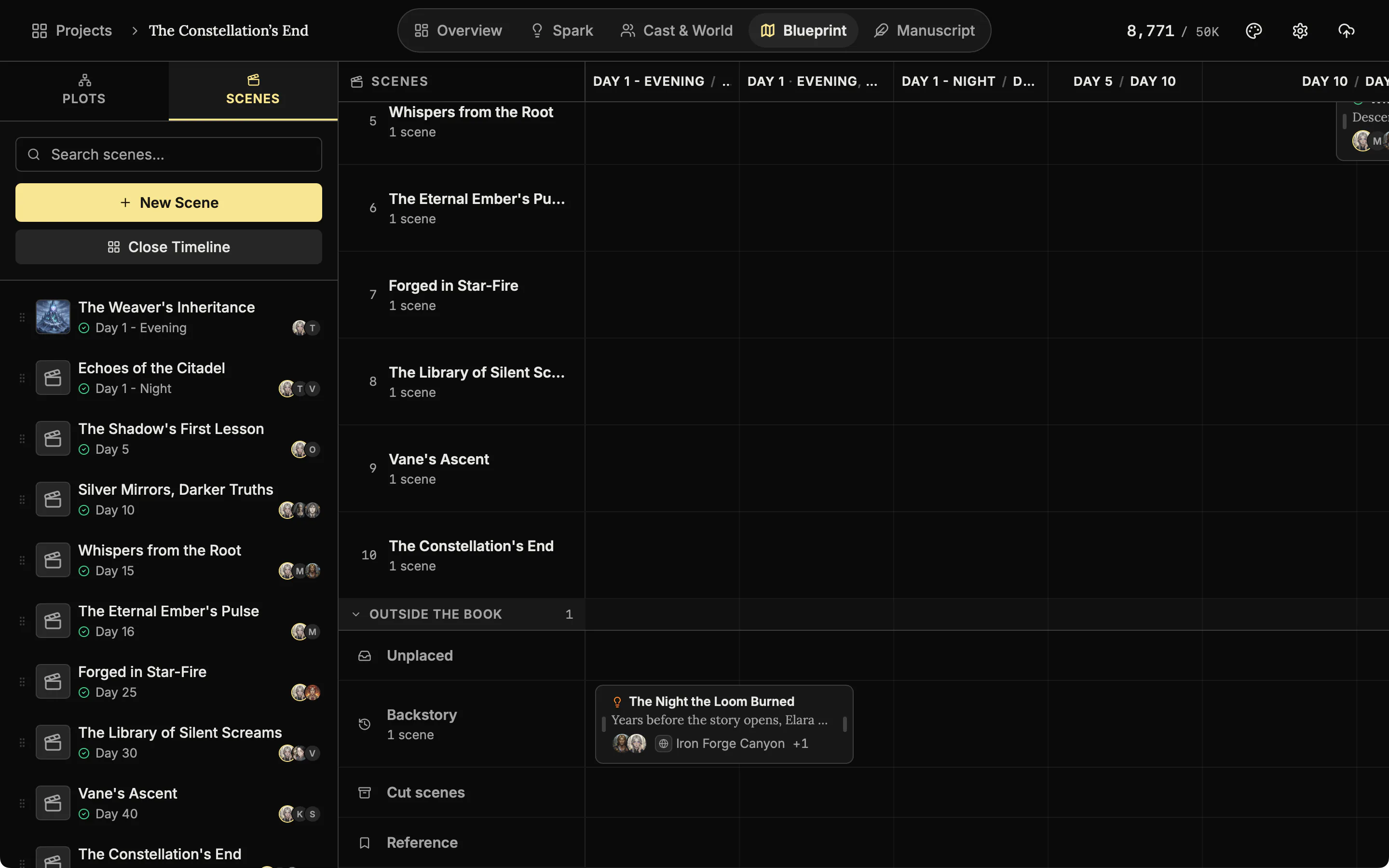This screenshot has width=1389, height=868.
Task: Open the theme palette icon
Action: click(1253, 30)
